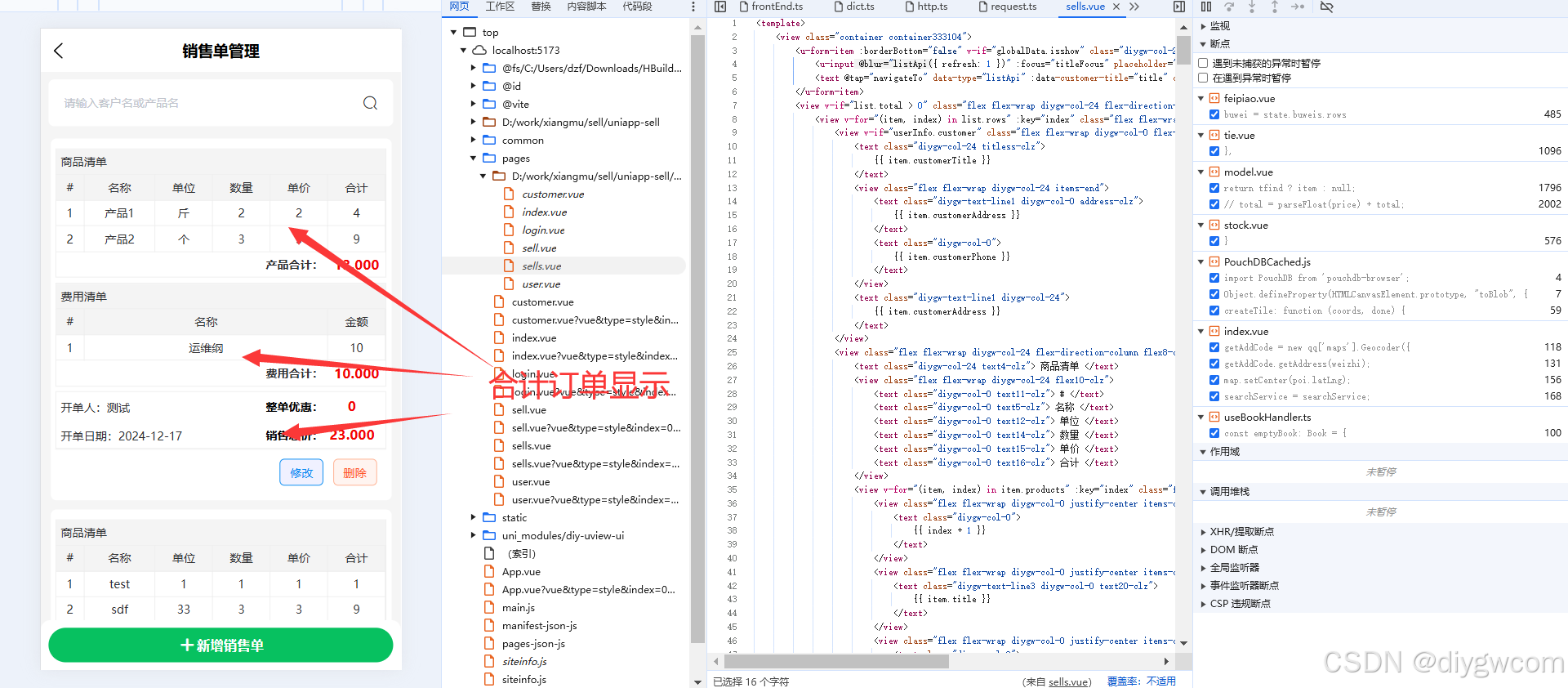Expand the uni_modules/diy-uview-ui folder
1568x688 pixels.
pos(474,535)
